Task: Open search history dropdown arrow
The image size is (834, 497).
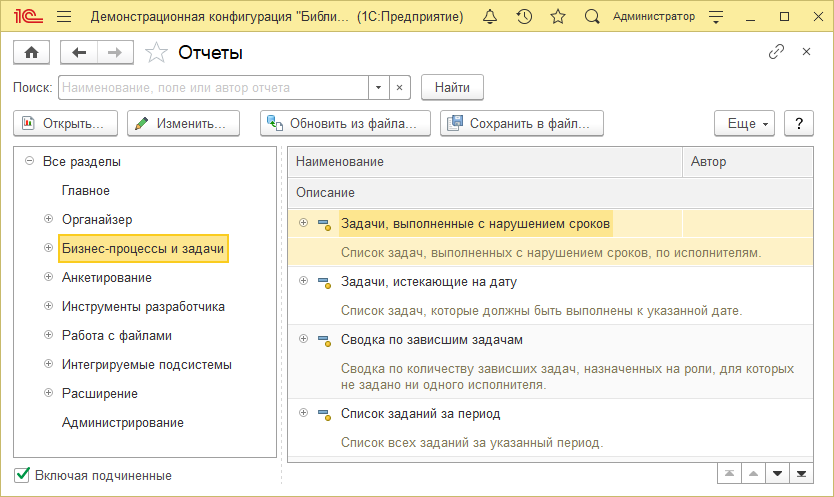Action: click(x=378, y=87)
